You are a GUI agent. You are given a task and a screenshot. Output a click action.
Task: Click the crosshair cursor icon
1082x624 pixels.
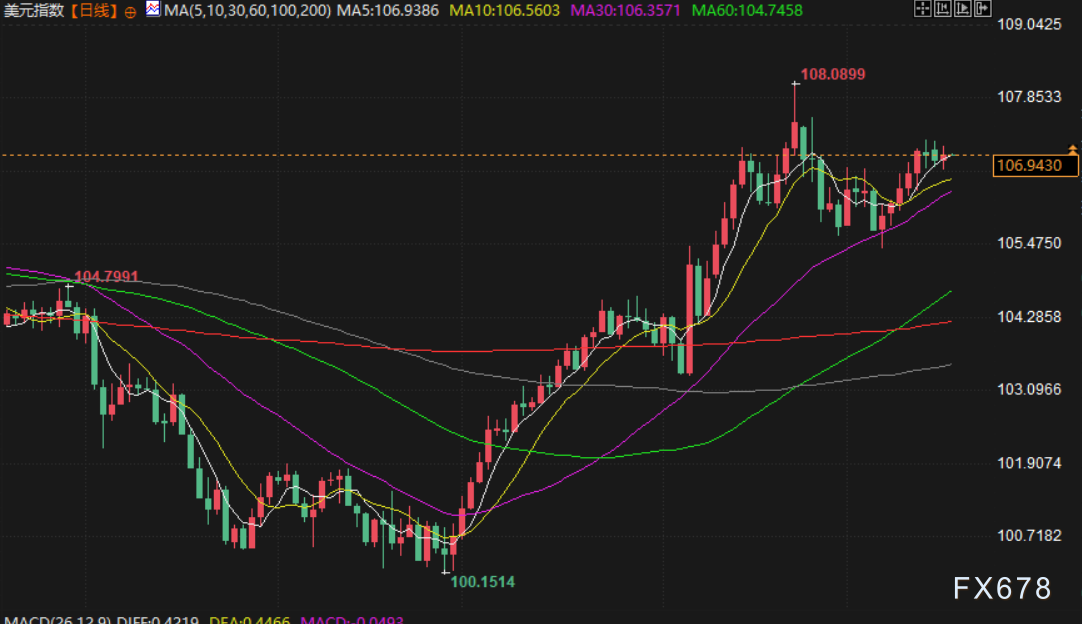pyautogui.click(x=922, y=9)
